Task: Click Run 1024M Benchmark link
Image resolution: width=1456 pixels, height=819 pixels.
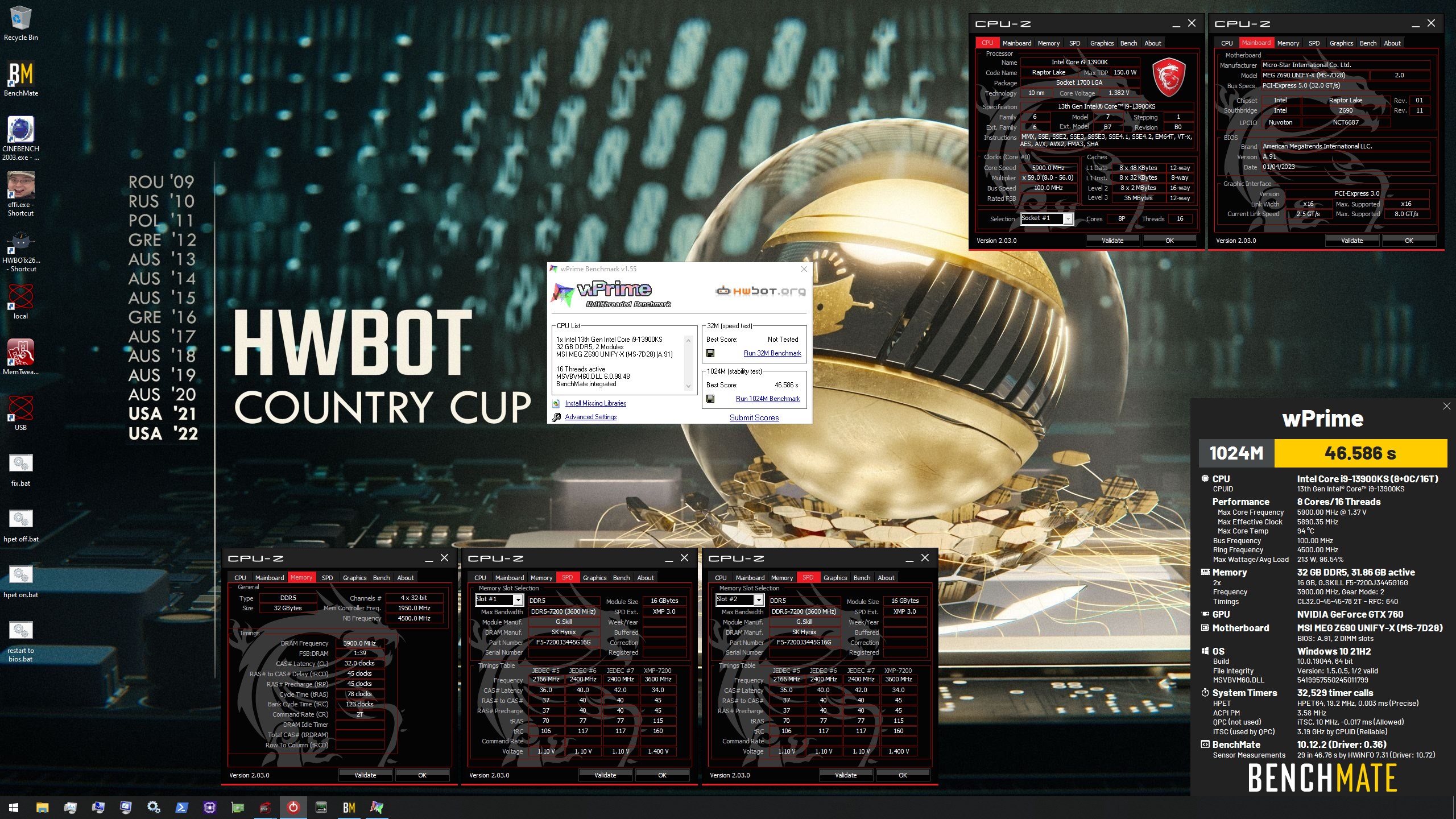Action: tap(768, 399)
